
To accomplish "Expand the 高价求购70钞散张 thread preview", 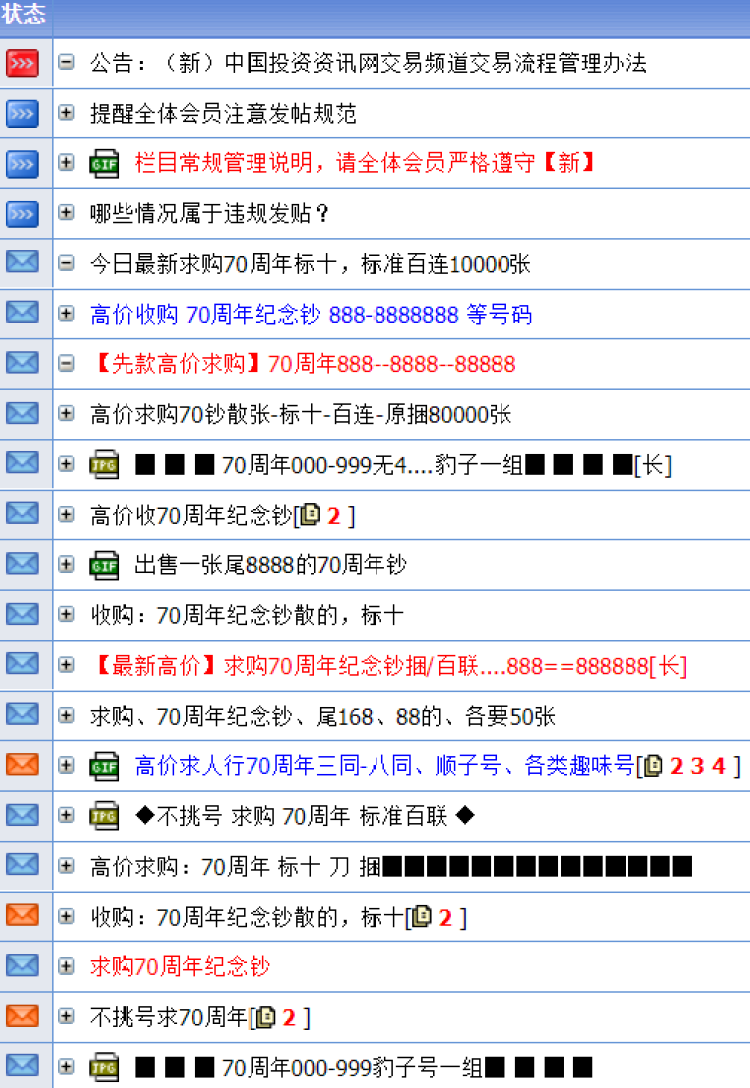I will coord(67,414).
